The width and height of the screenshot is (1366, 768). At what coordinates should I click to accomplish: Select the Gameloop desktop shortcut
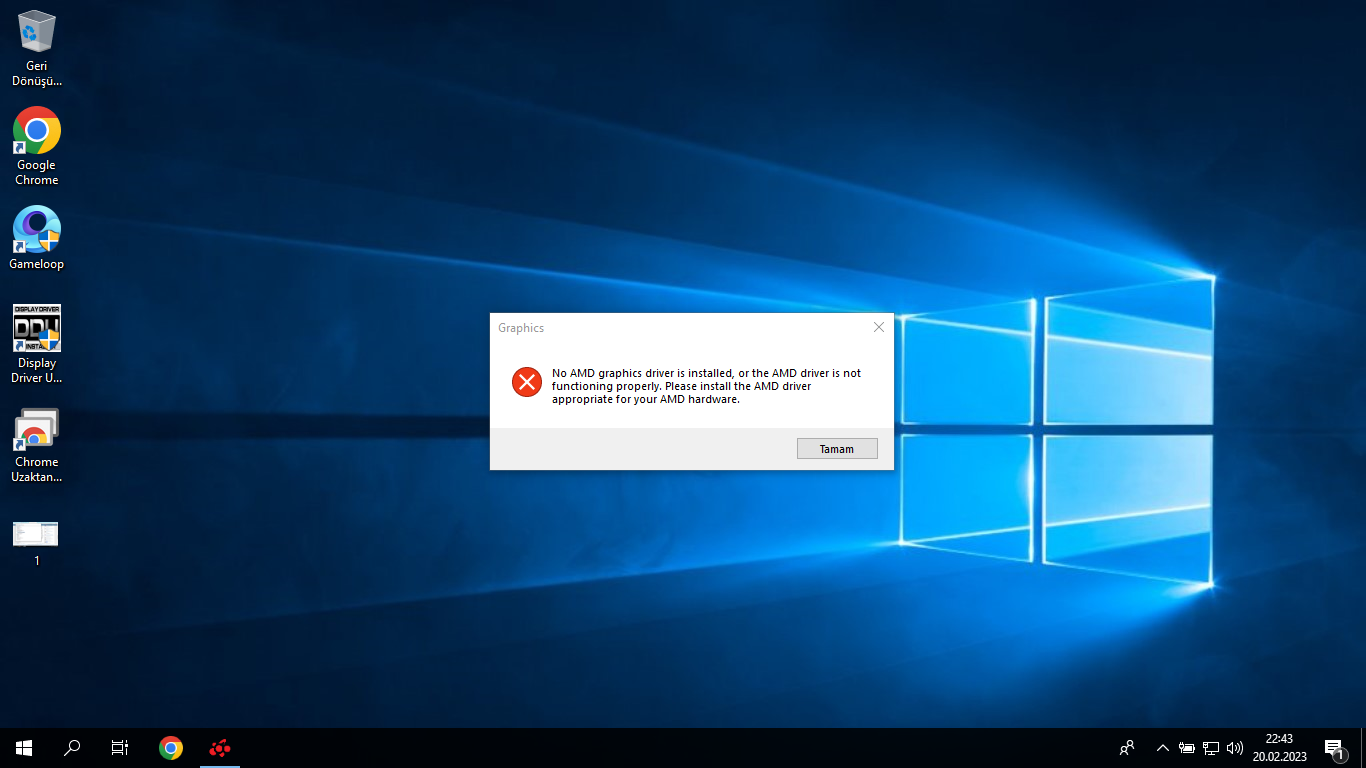coord(37,238)
